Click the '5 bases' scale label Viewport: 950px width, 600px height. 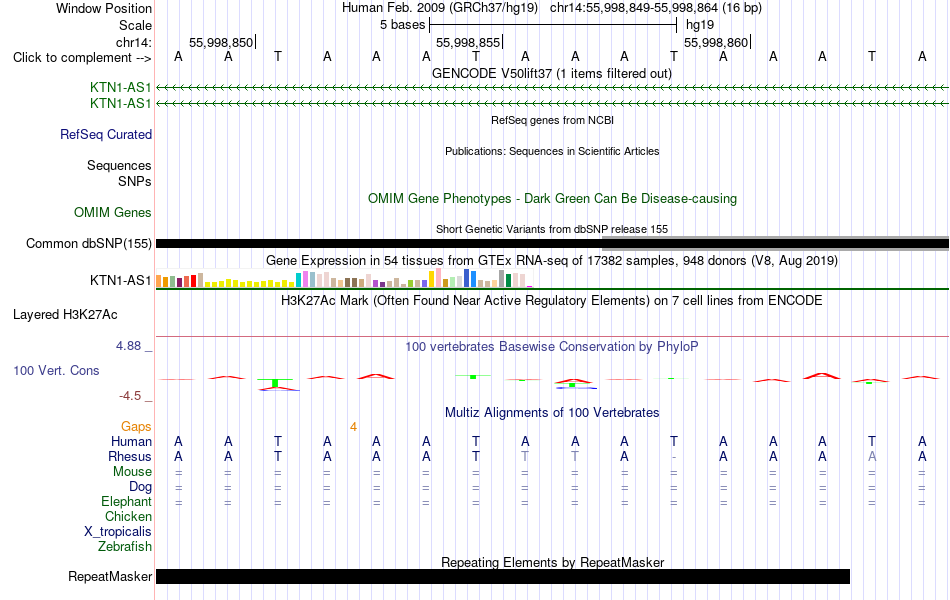[402, 25]
